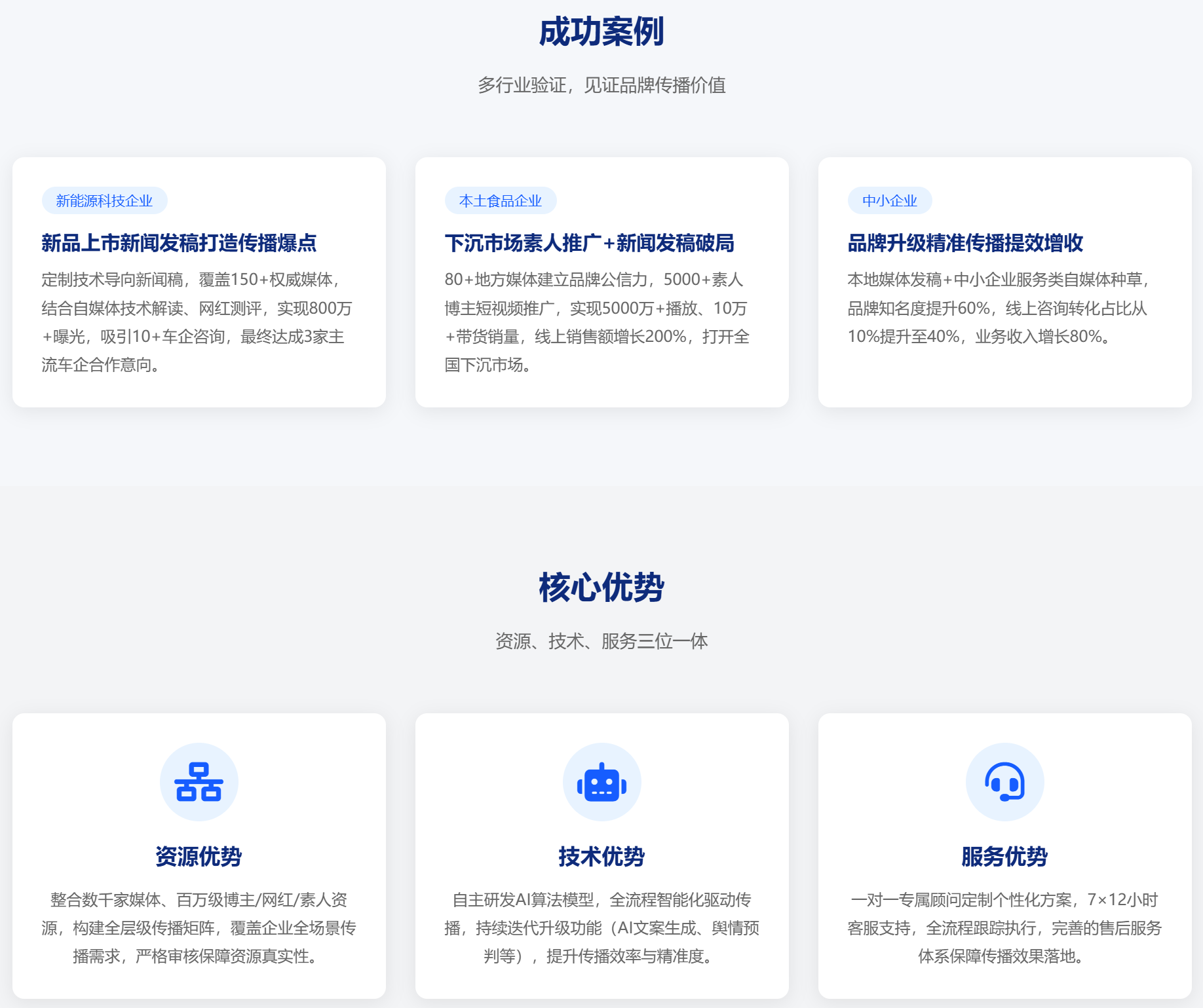
Task: Click the network hierarchy icon above 资源优势
Action: point(199,781)
